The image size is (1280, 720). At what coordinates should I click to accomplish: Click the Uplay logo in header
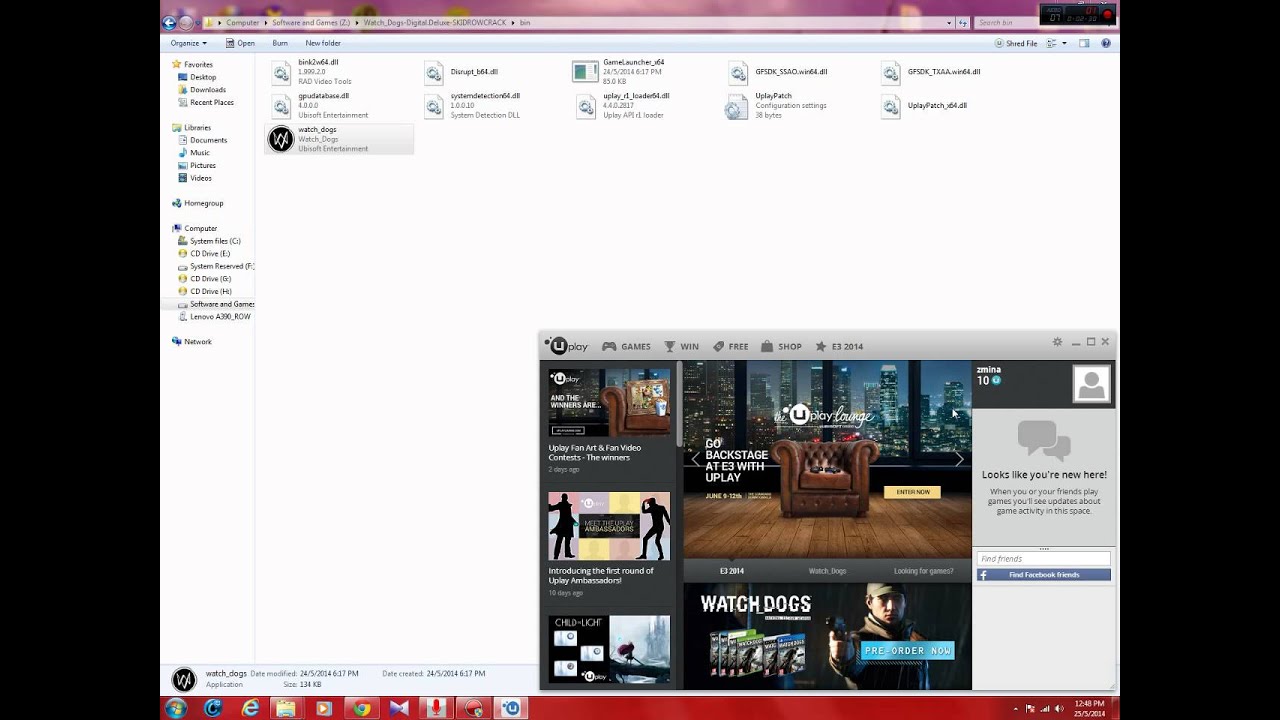pos(568,346)
